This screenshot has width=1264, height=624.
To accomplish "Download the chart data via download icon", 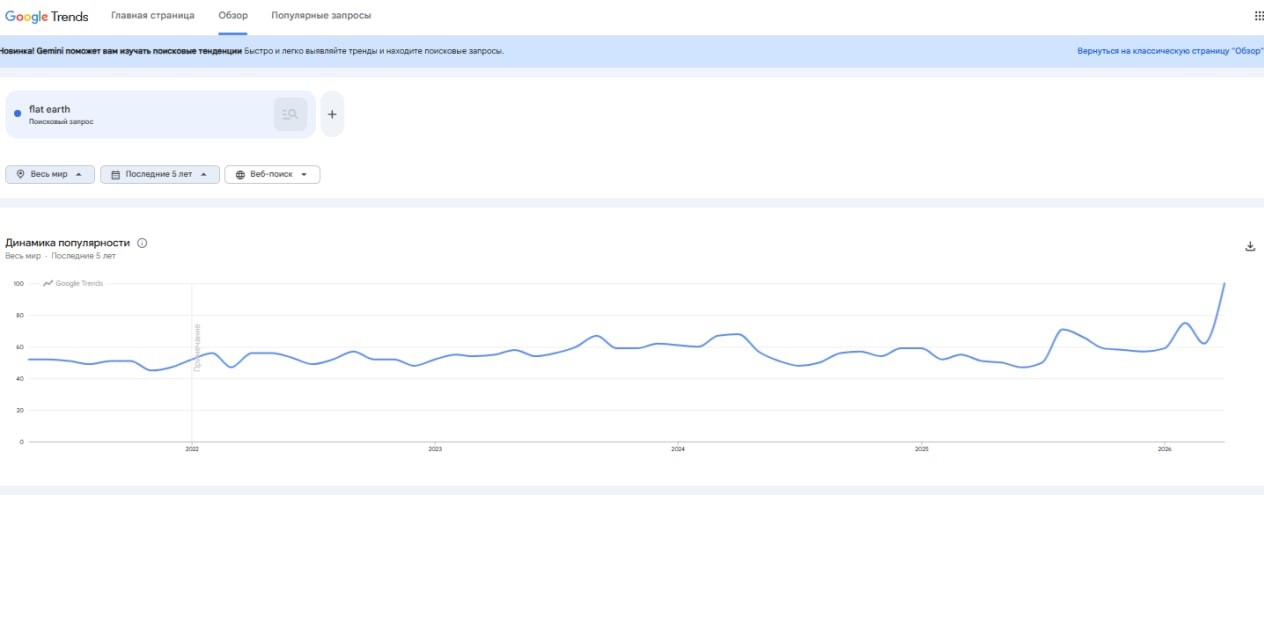I will click(1250, 246).
